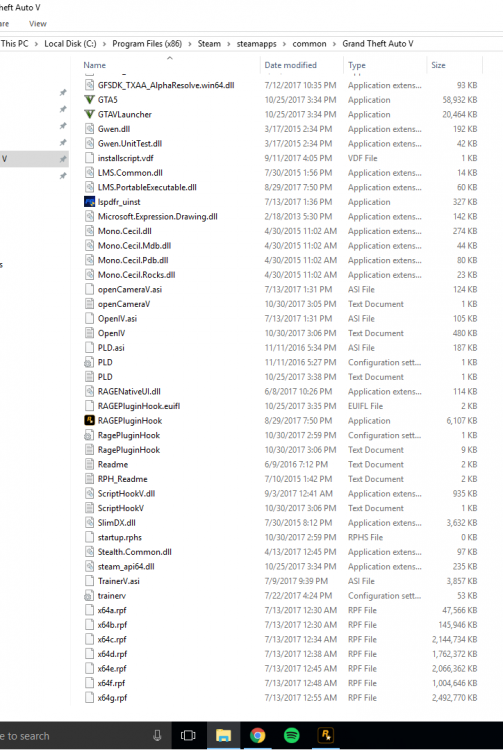Sort files by Date modified column
The image size is (503, 750).
coord(291,65)
